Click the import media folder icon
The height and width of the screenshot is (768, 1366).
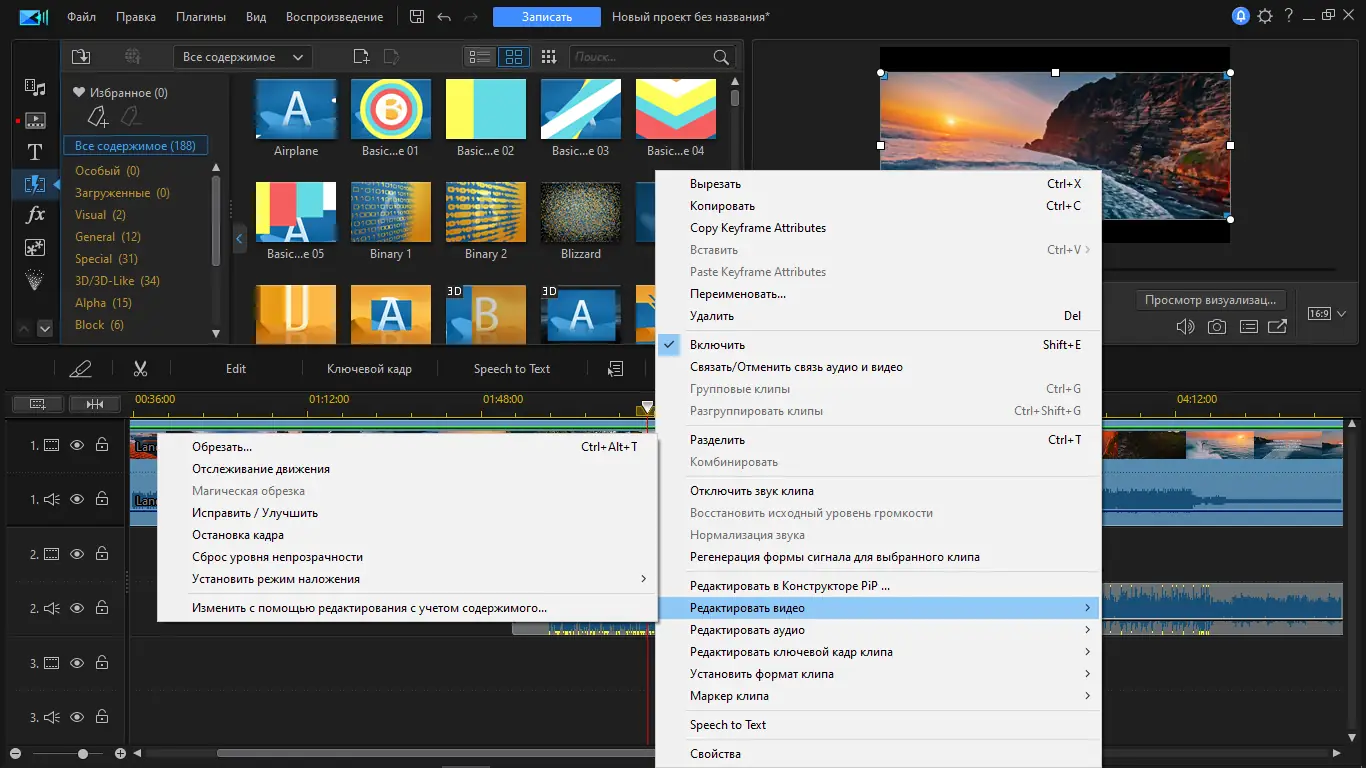(81, 57)
